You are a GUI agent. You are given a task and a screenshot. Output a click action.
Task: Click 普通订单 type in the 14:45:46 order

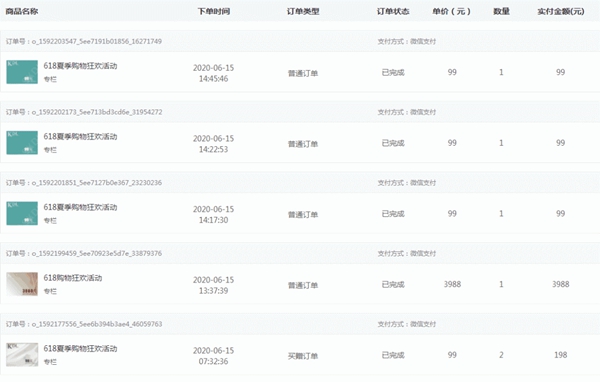click(x=303, y=73)
